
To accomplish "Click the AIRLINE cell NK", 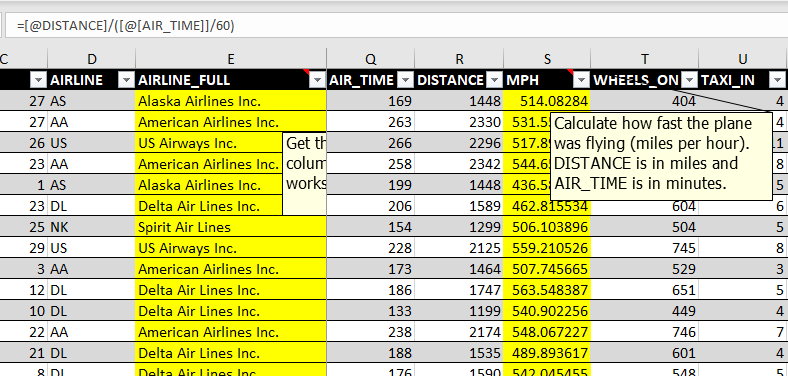I will click(x=91, y=227).
